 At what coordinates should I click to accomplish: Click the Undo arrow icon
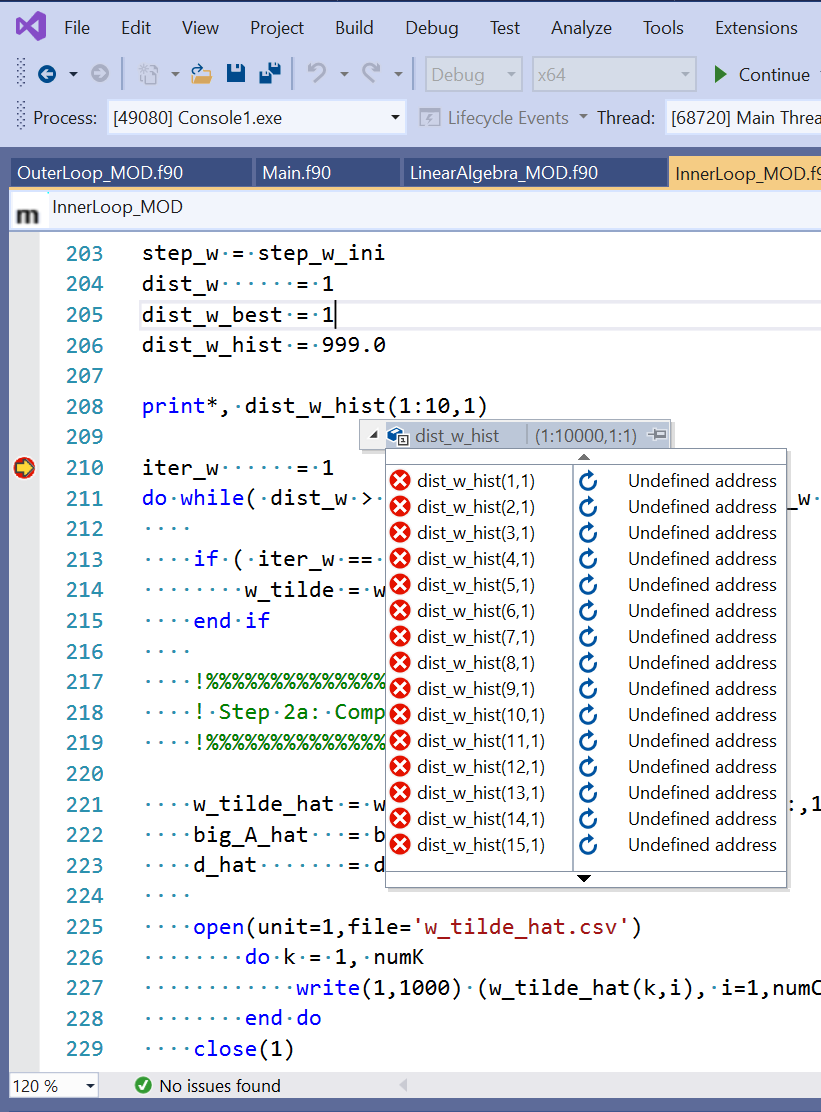coord(317,74)
